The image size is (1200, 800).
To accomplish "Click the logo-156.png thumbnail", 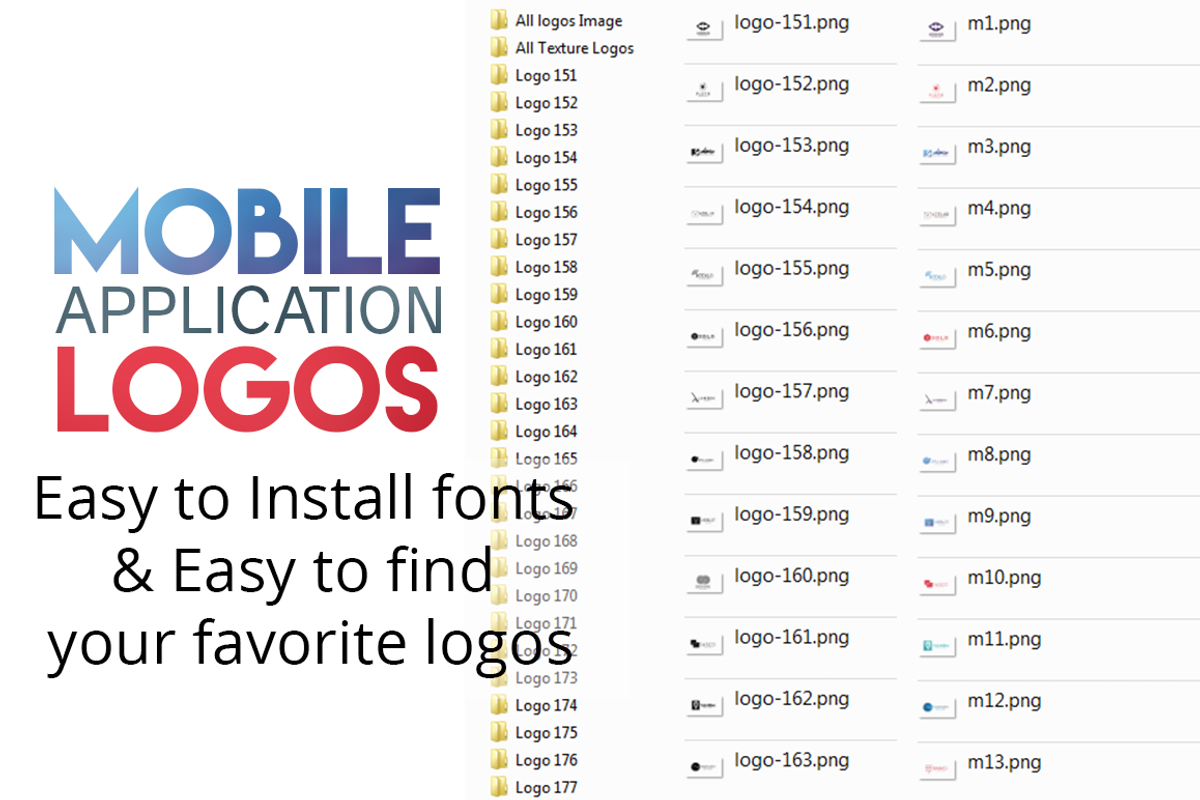I will (x=704, y=337).
